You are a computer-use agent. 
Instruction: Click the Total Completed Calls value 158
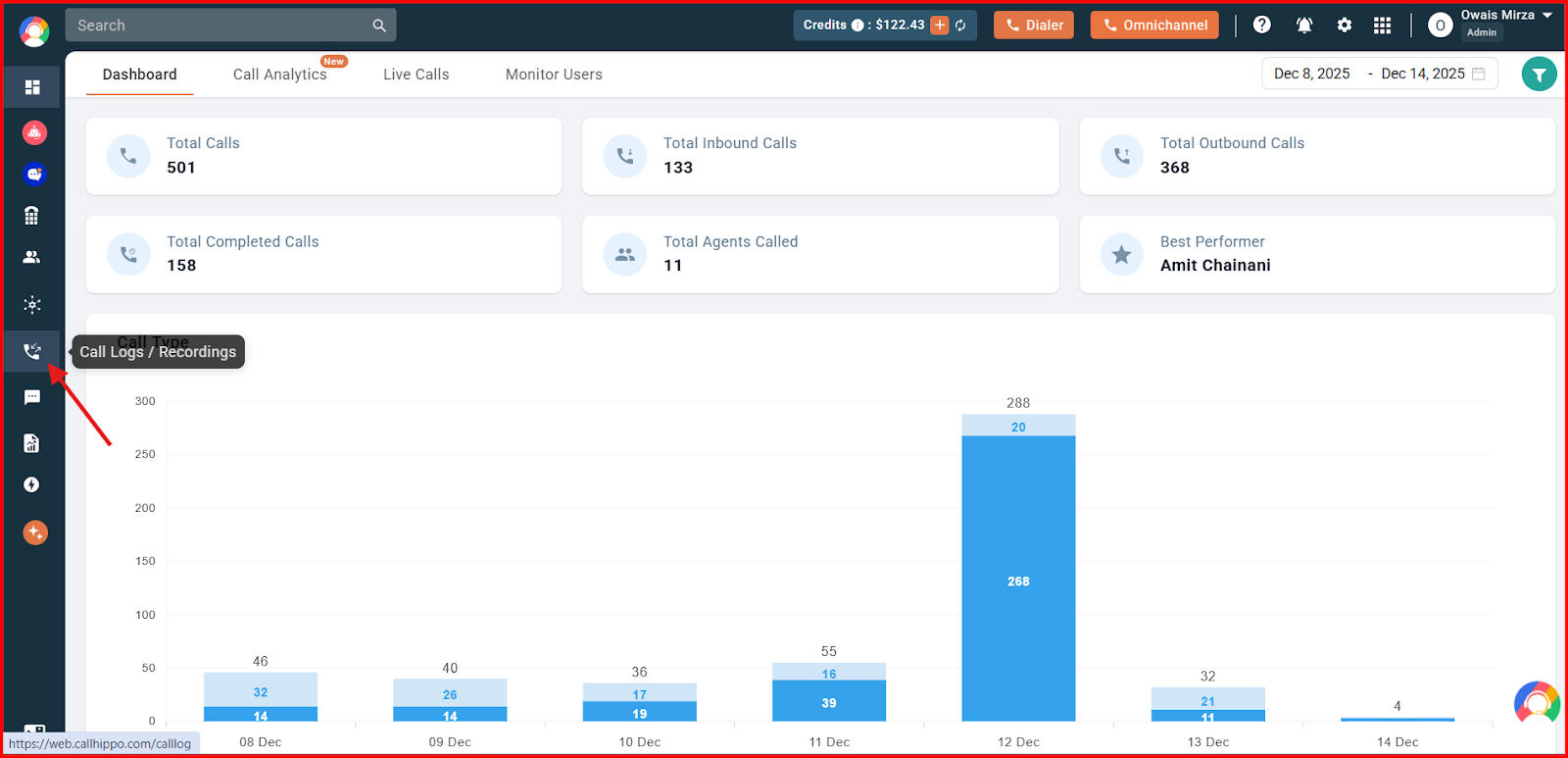(181, 266)
